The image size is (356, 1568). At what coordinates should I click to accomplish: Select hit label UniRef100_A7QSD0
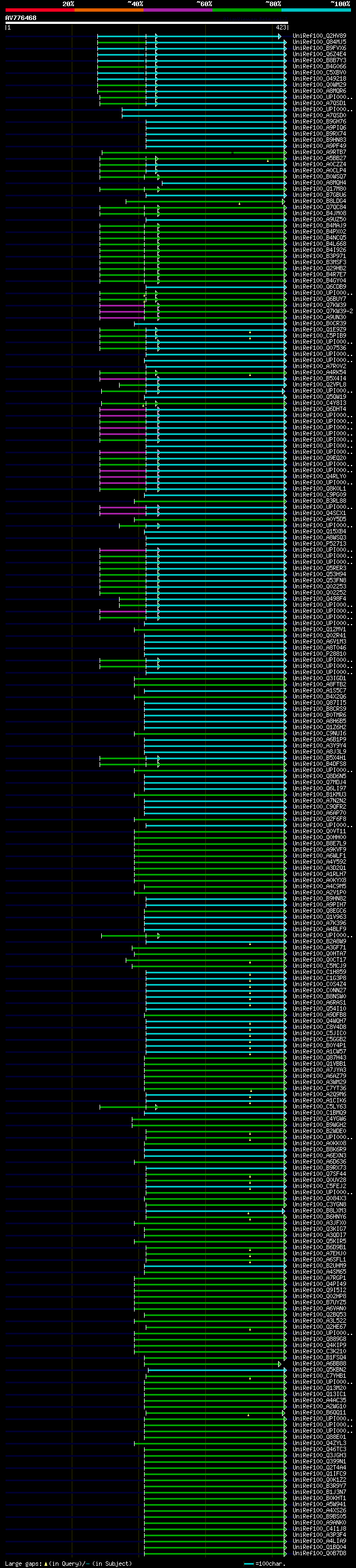coord(319,116)
